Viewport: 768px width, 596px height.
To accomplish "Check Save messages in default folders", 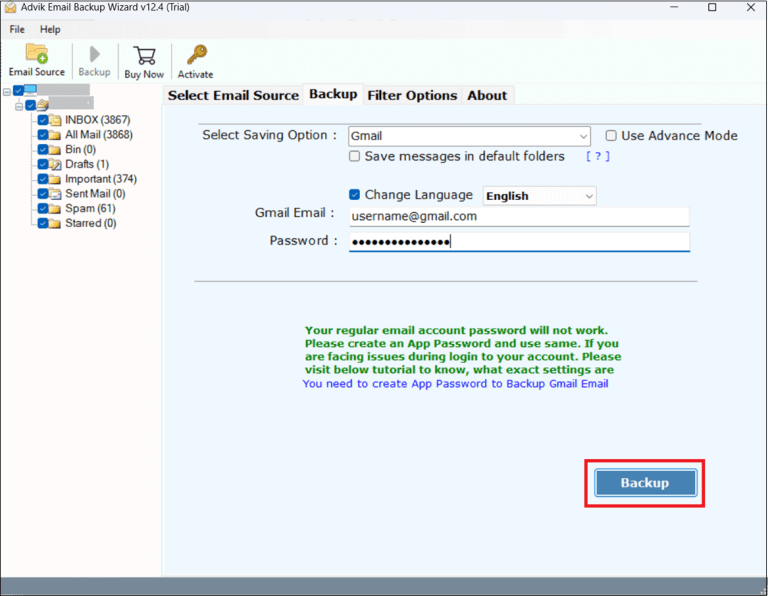I will point(354,156).
